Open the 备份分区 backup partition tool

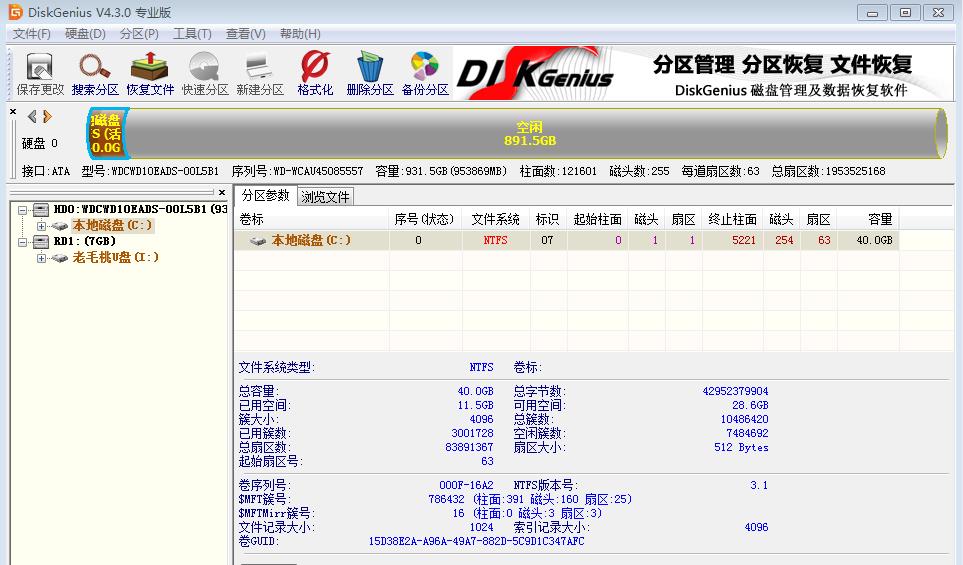coord(425,74)
